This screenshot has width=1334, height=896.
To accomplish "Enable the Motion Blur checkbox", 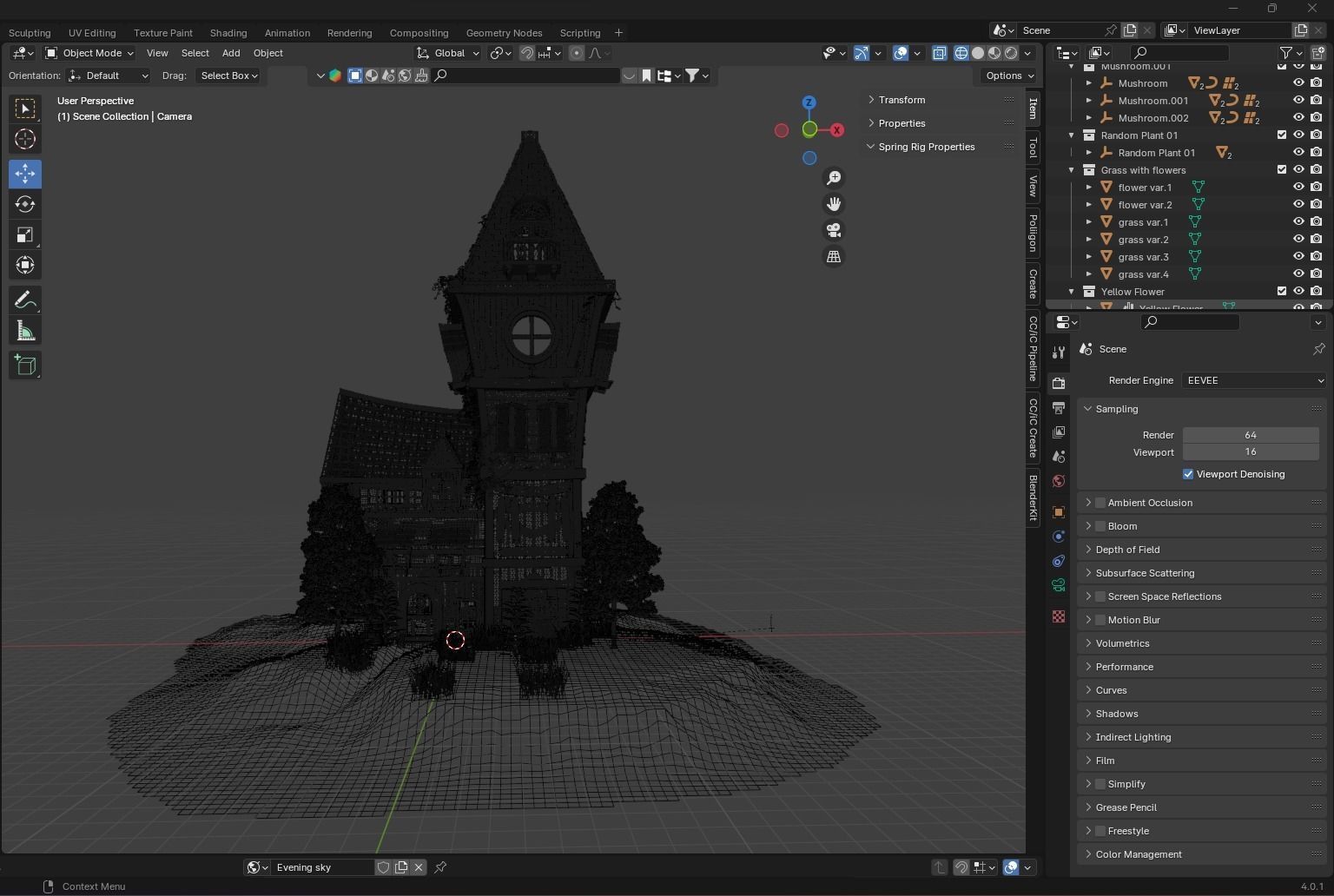I will coord(1100,620).
